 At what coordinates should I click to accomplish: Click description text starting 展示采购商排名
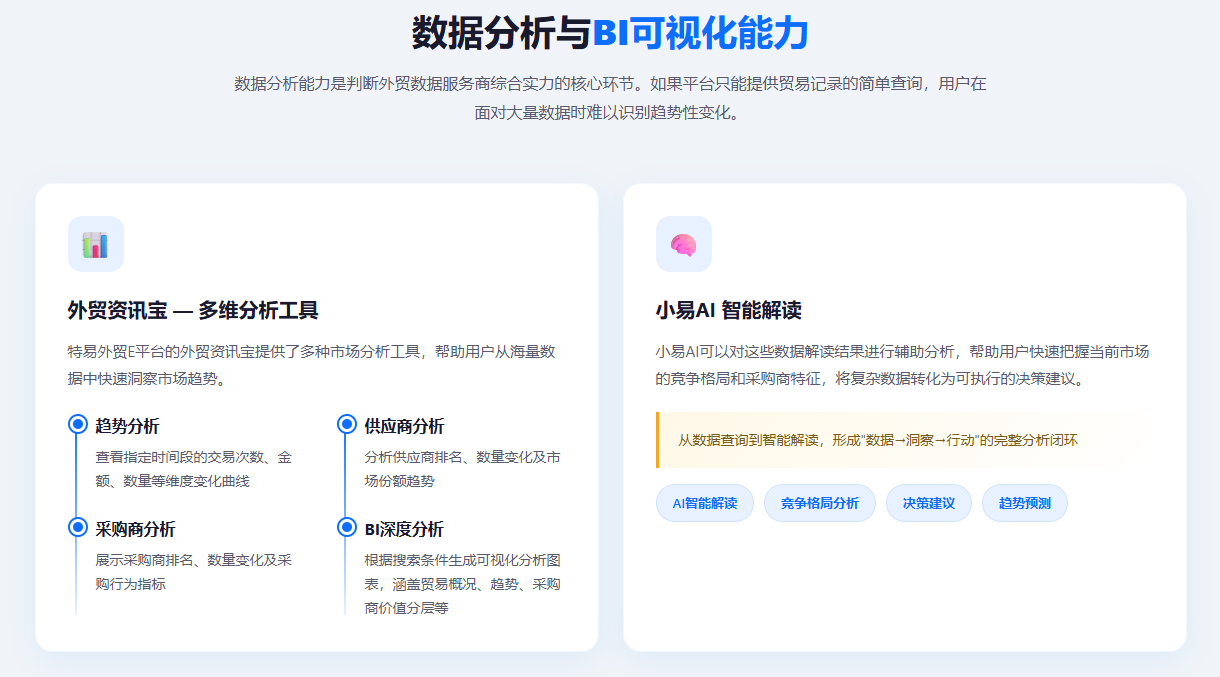(194, 572)
